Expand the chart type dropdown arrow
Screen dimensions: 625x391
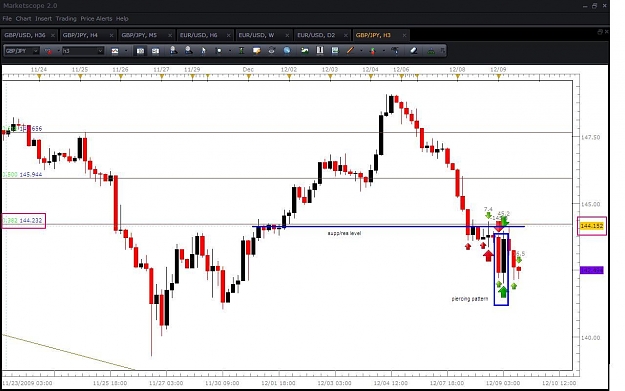126,51
